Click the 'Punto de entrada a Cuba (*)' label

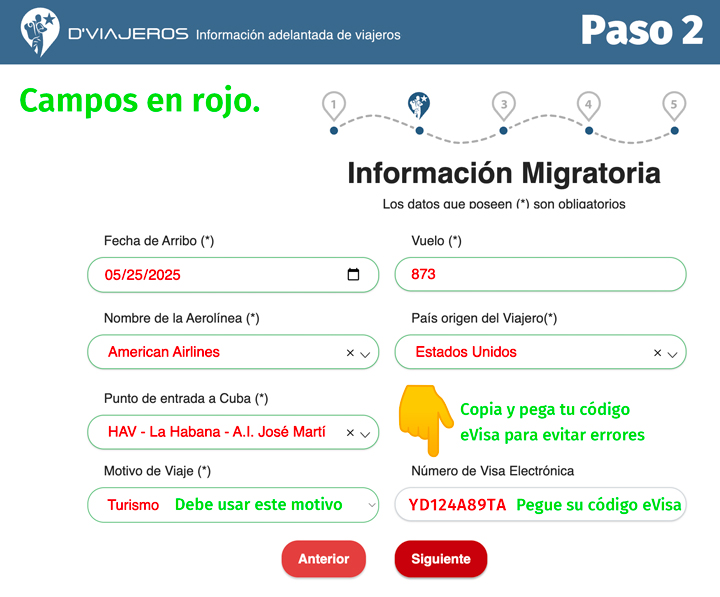pos(186,398)
